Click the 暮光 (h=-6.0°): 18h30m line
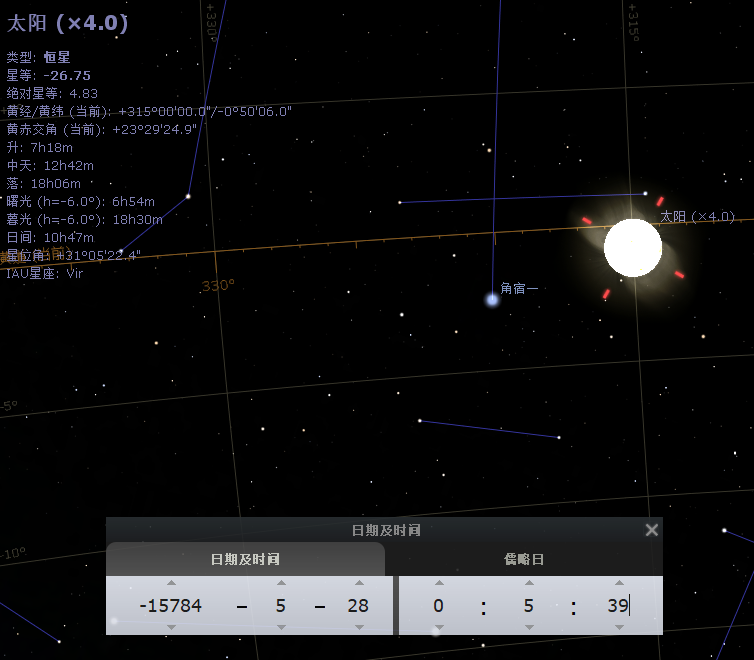Screen dimensions: 754x660 [85, 220]
